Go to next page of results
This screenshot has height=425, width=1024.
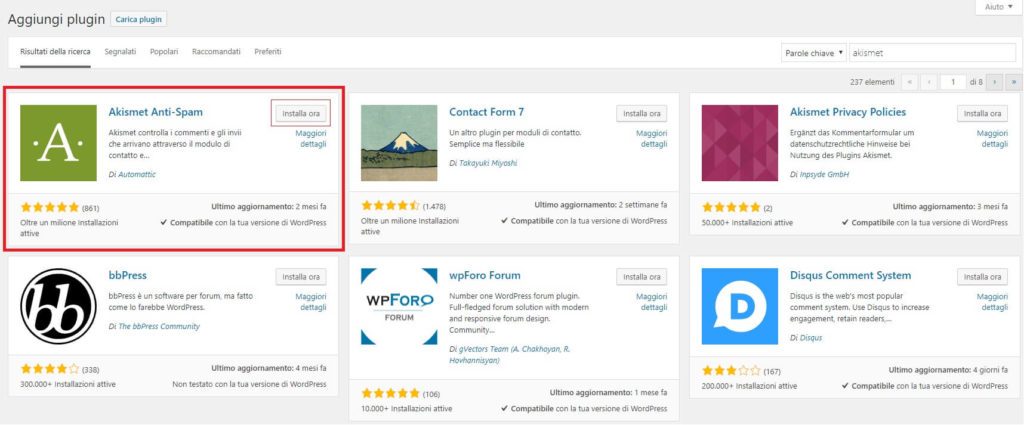(995, 82)
